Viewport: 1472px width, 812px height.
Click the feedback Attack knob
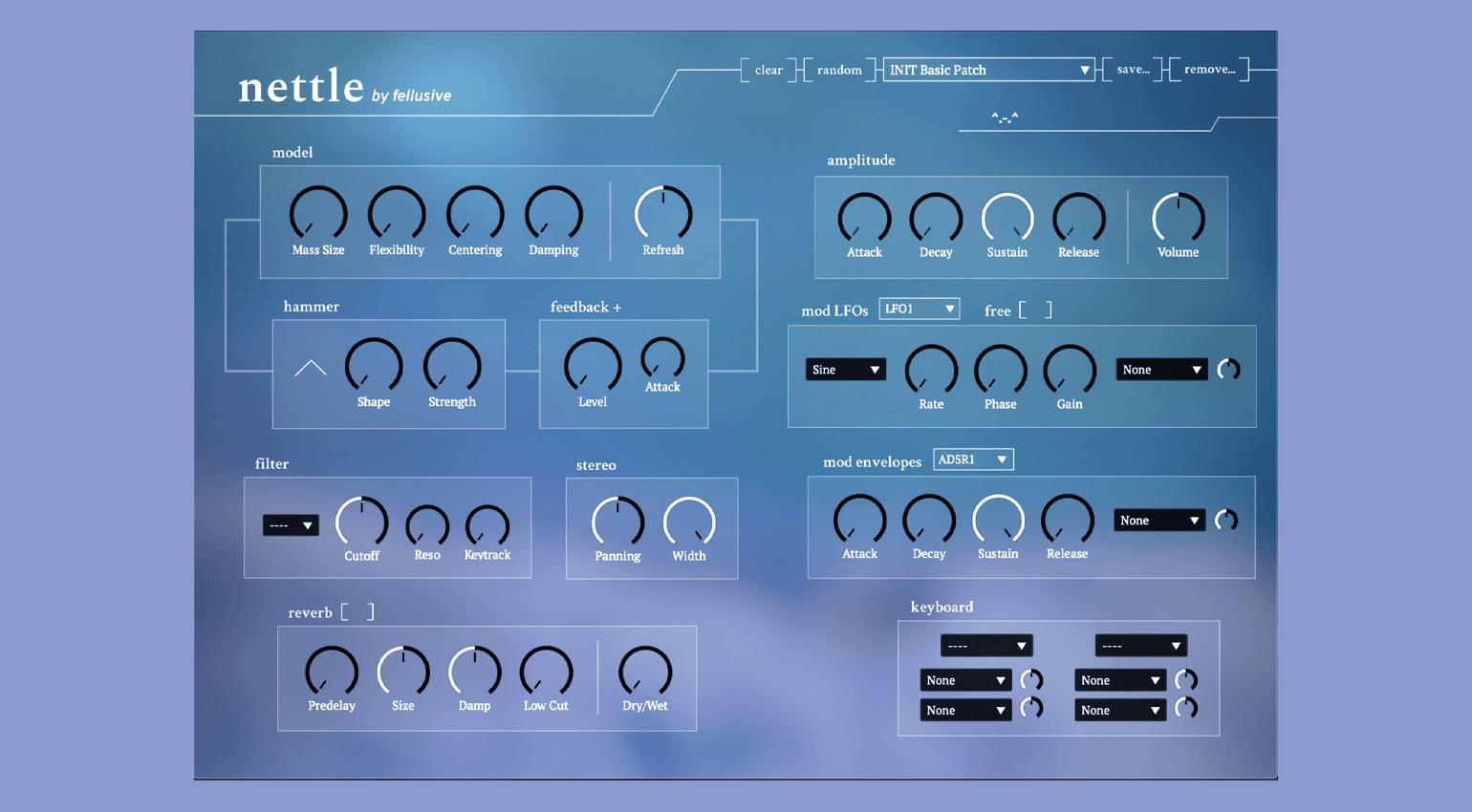pos(662,358)
